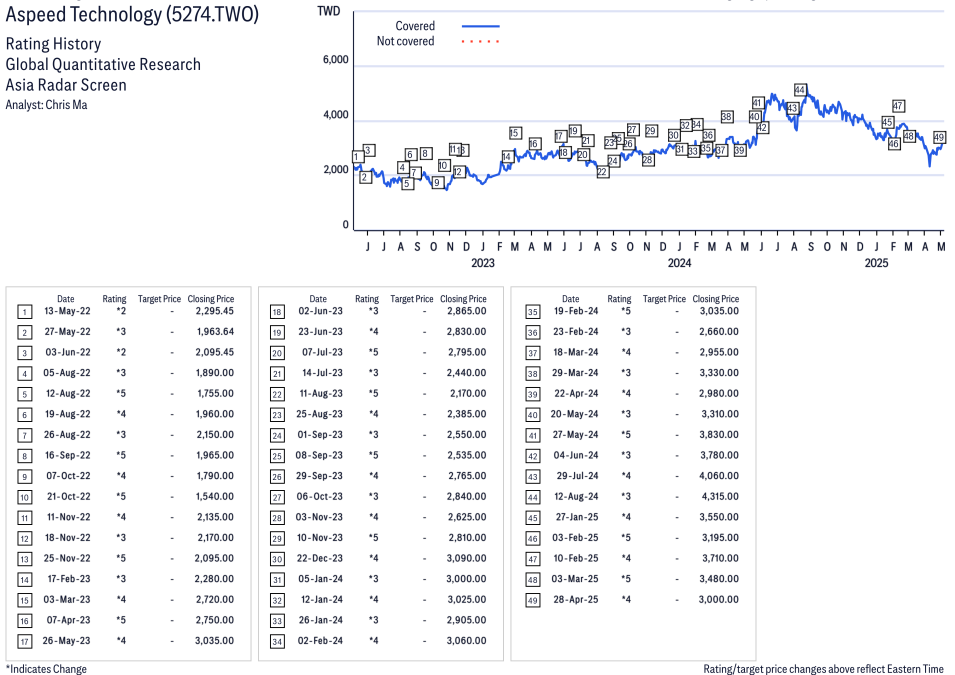Viewport: 955px width, 675px height.
Task: Click the date 28-Apr-25
Action: click(x=576, y=599)
